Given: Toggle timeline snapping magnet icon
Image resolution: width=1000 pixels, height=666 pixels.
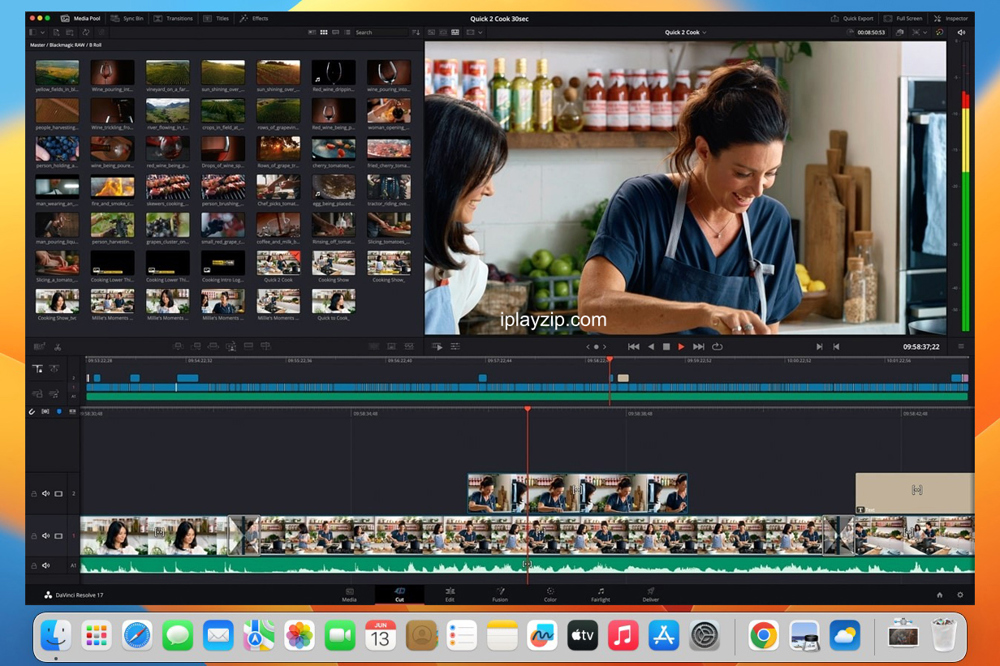Looking at the screenshot, I should (x=32, y=411).
